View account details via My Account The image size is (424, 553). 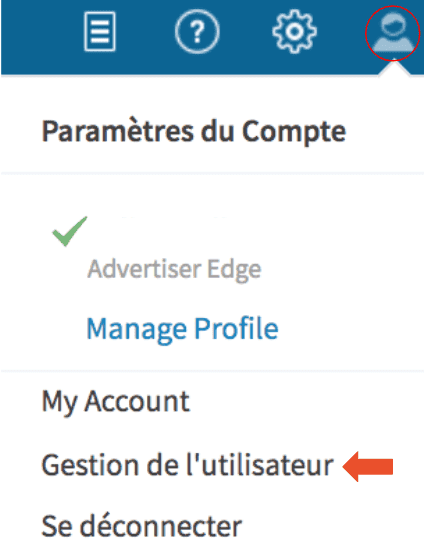[x=116, y=401]
